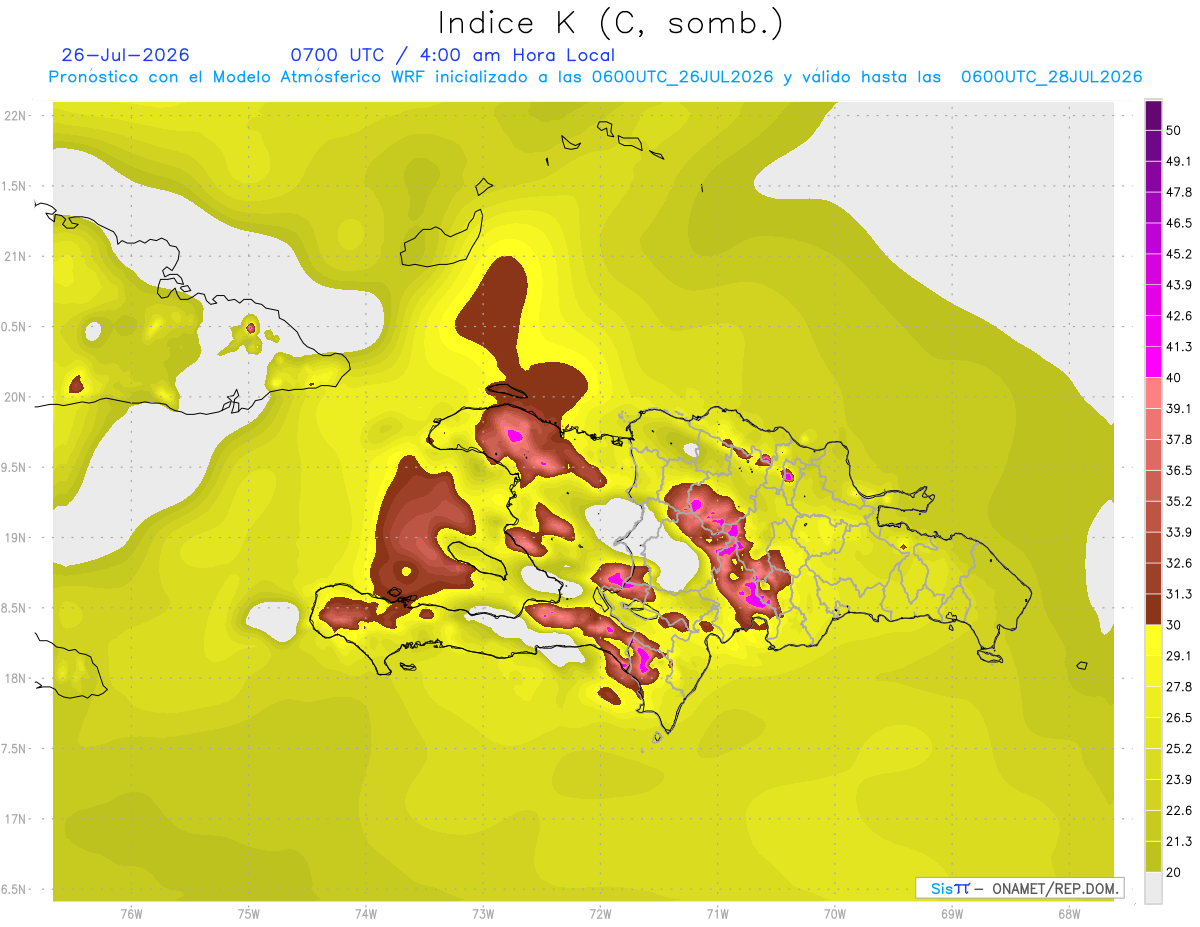Click the colorbar value '26.5'
Screen dimensions: 1200x927
1178,718
